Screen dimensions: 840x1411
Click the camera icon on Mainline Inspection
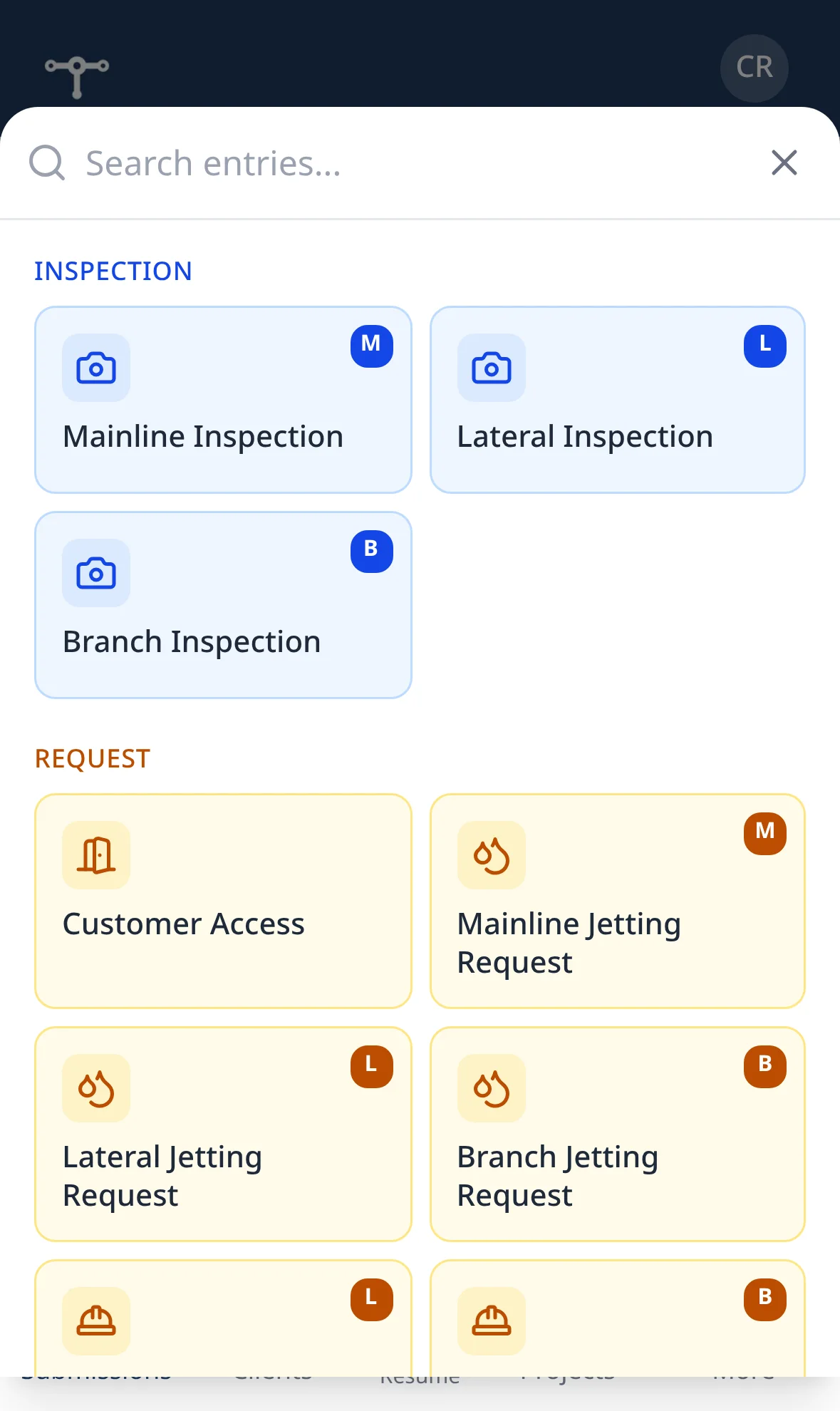[96, 368]
